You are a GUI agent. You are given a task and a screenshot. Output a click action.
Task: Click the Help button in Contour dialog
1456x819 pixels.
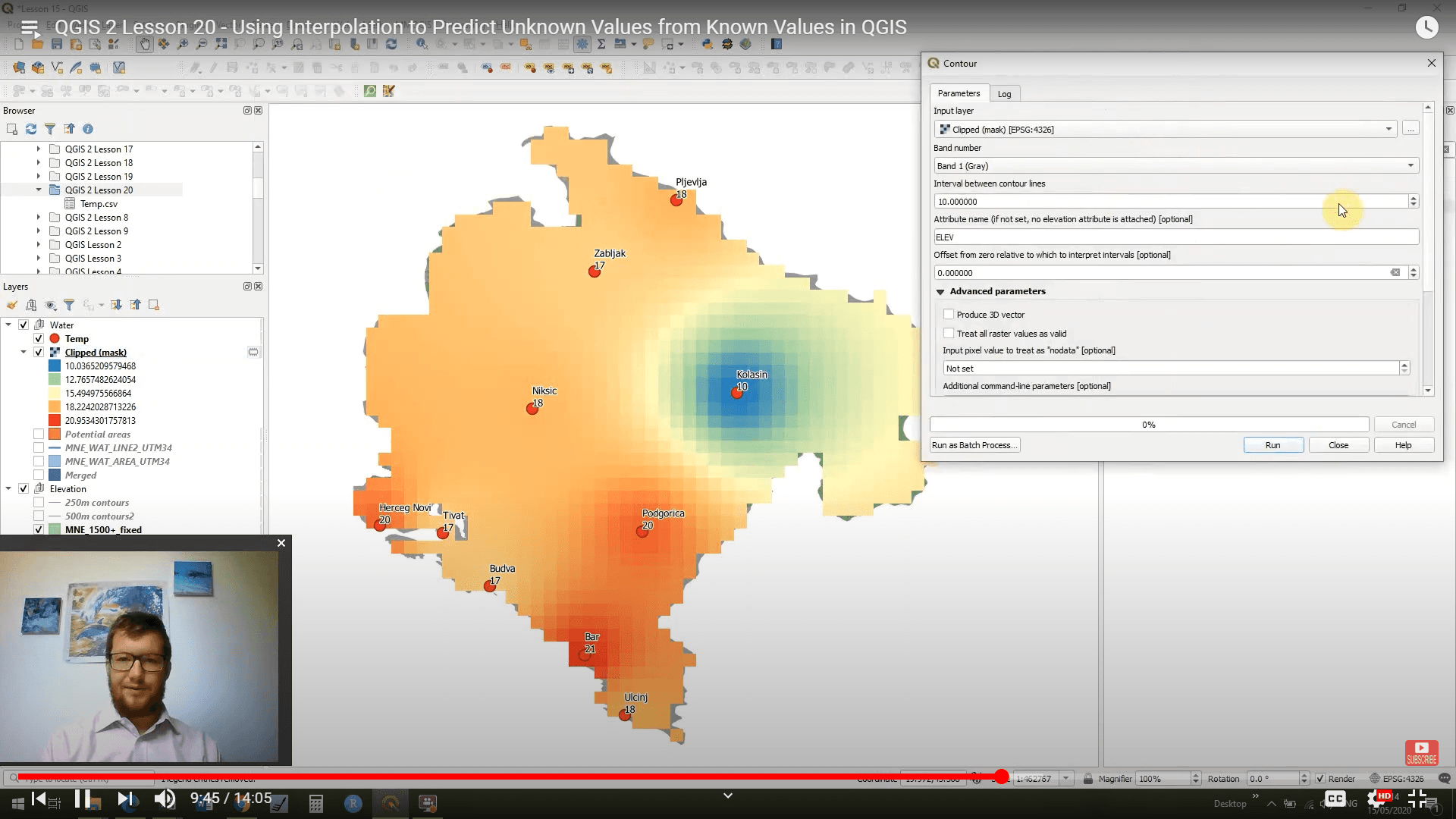tap(1404, 445)
